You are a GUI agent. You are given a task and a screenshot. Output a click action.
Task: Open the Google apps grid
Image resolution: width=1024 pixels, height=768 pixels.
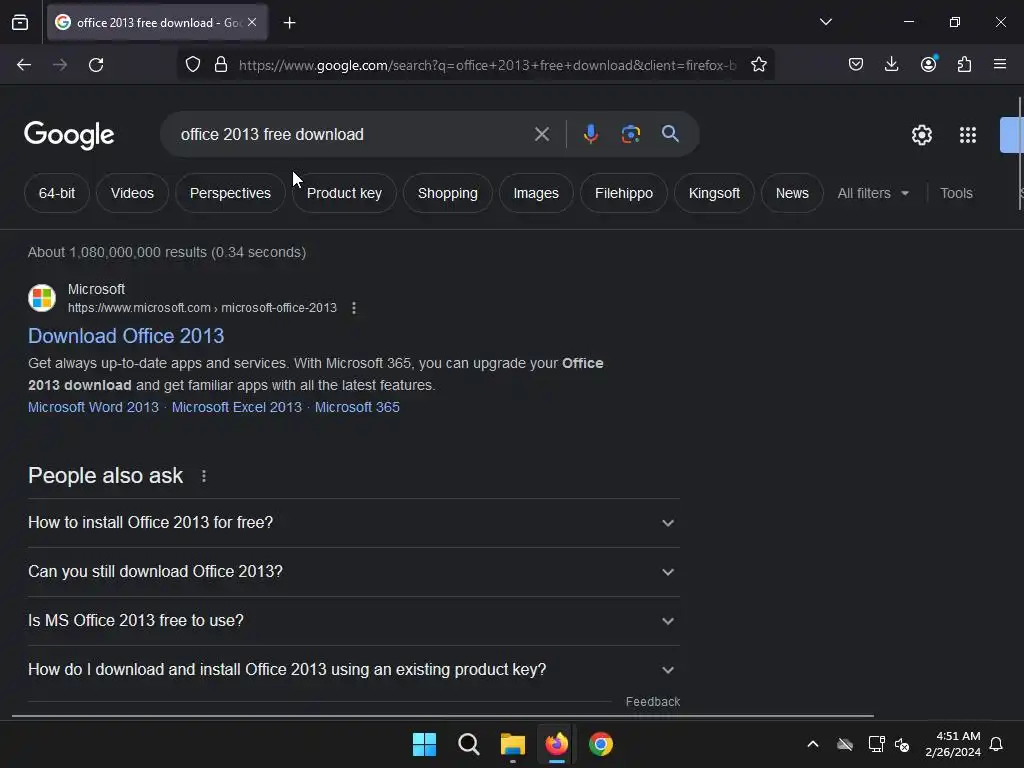967,135
